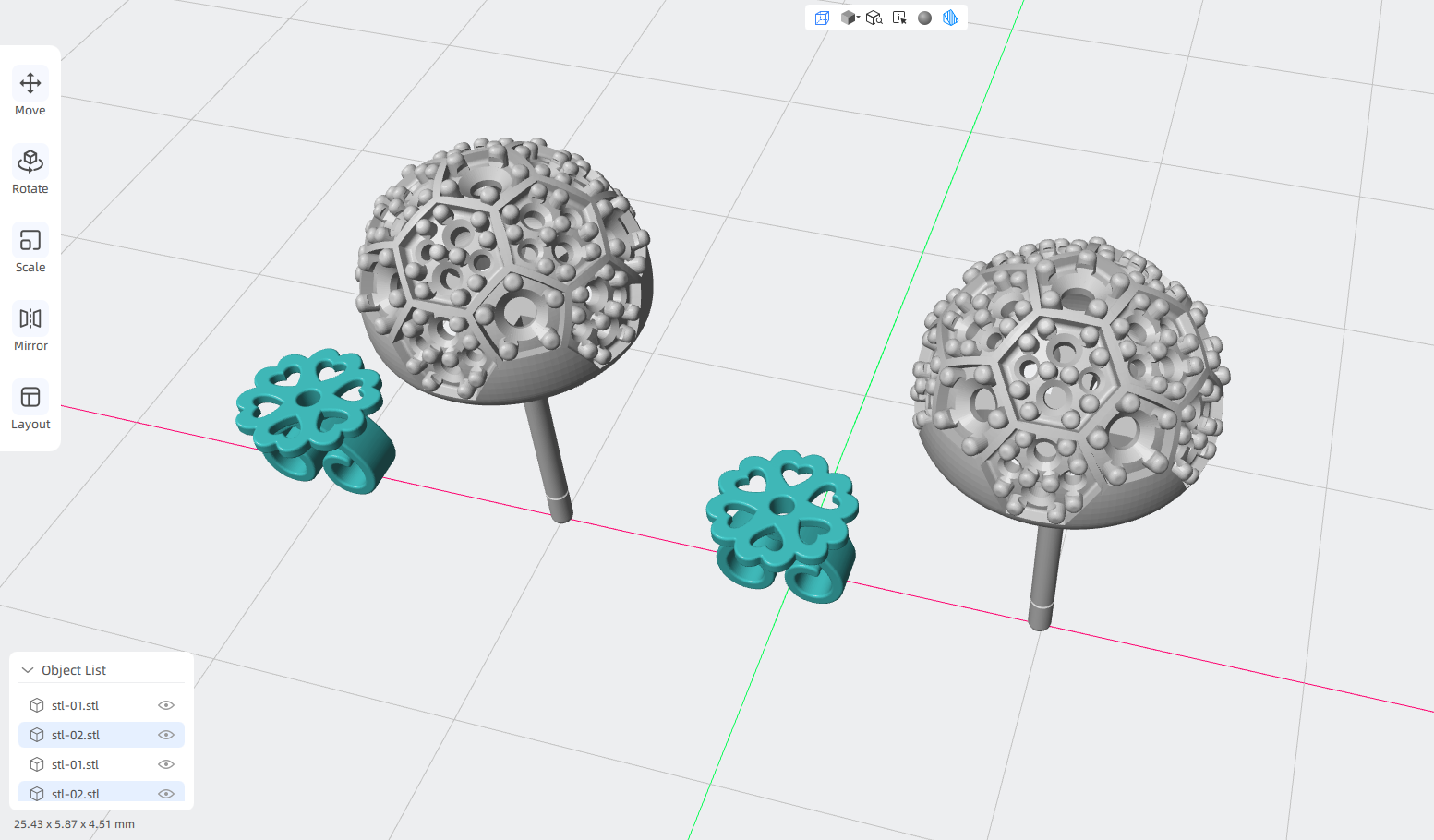Viewport: 1434px width, 840px height.
Task: Toggle the blue bounding box axis icon
Action: (x=822, y=18)
